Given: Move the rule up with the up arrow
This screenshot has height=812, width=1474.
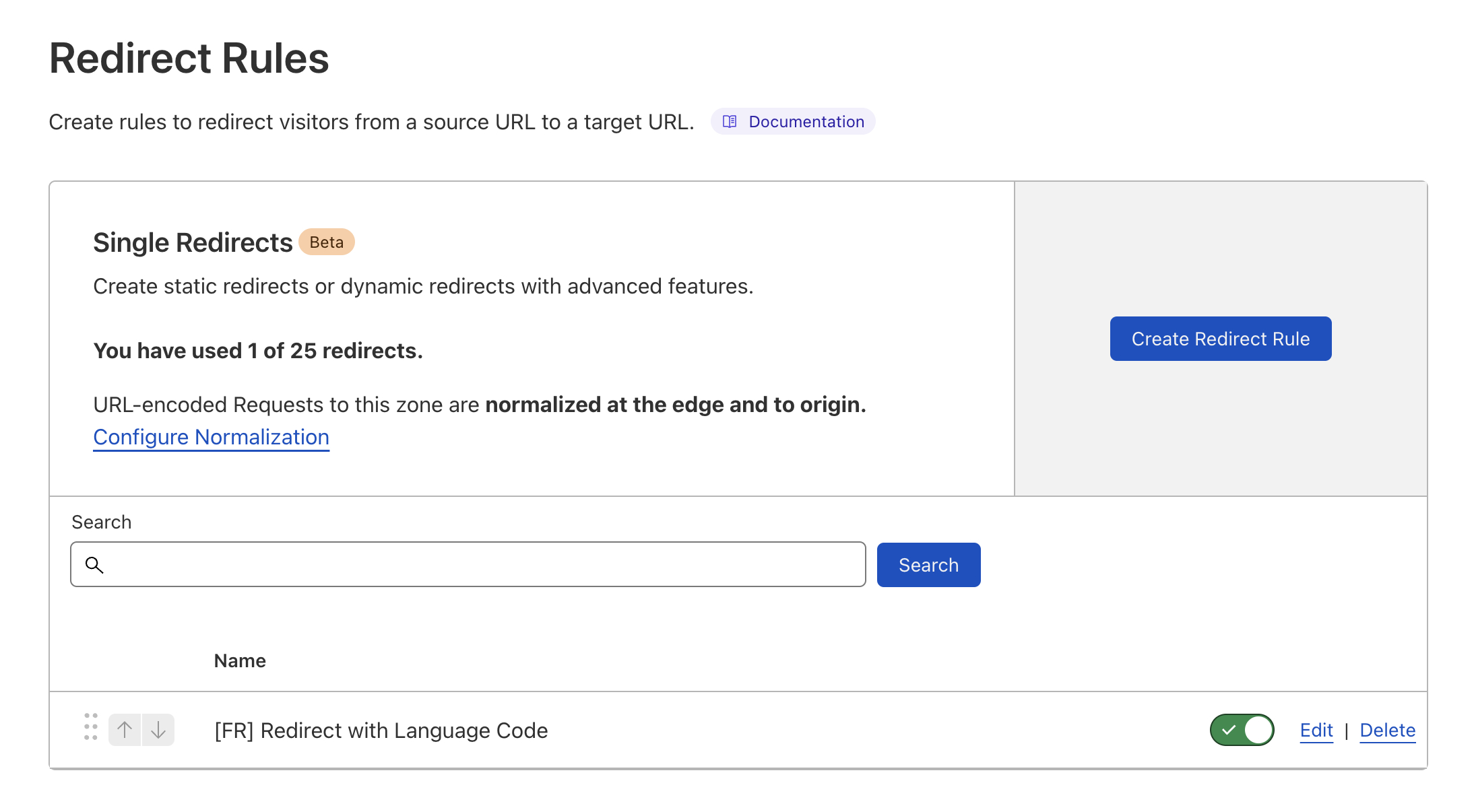Looking at the screenshot, I should point(125,730).
